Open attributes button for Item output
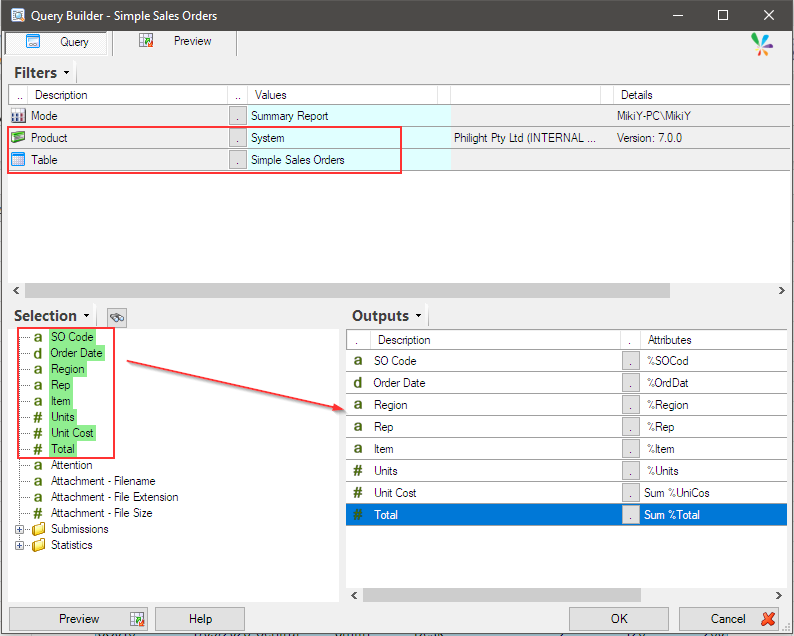794x636 pixels. point(630,449)
